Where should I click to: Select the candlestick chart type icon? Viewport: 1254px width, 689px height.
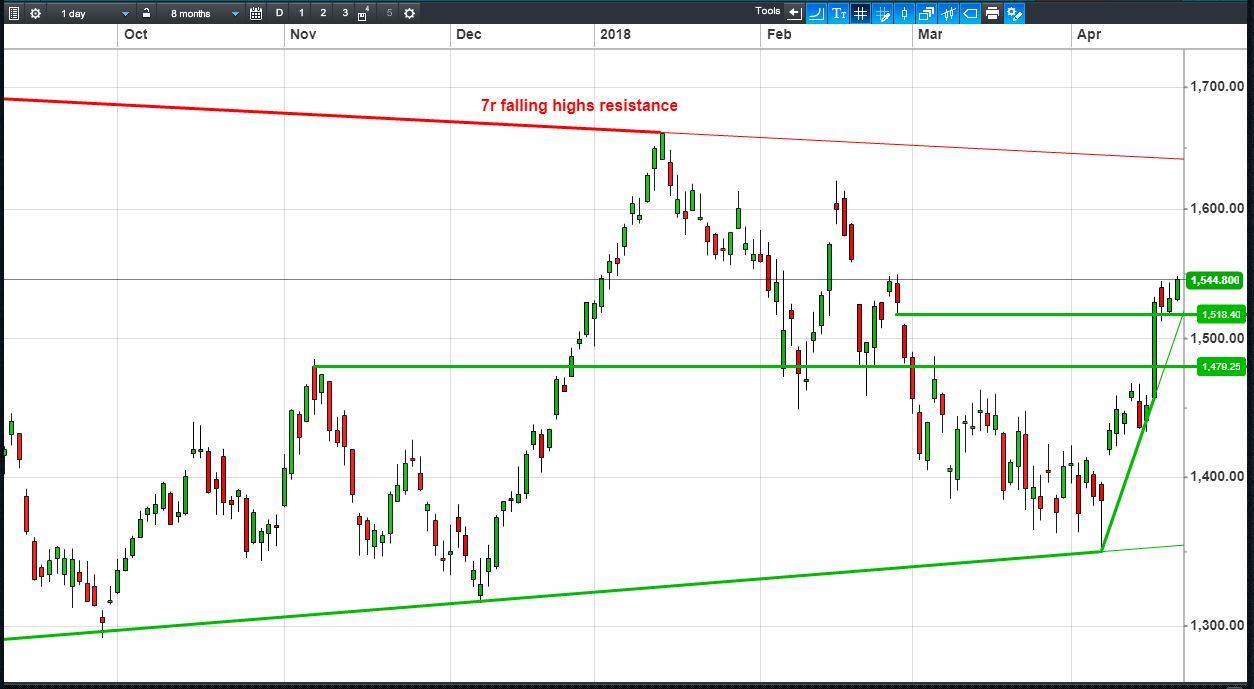click(x=904, y=13)
